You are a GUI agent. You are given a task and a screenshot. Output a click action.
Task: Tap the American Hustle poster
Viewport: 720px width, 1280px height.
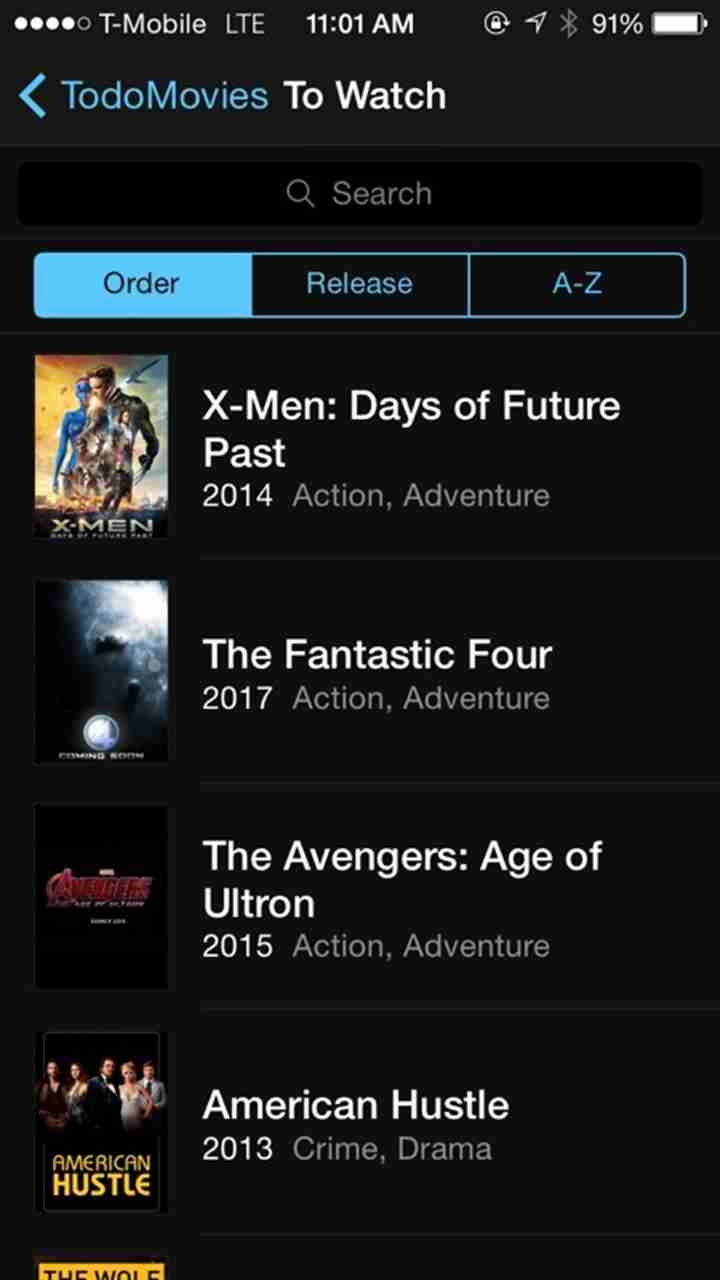(x=101, y=1122)
